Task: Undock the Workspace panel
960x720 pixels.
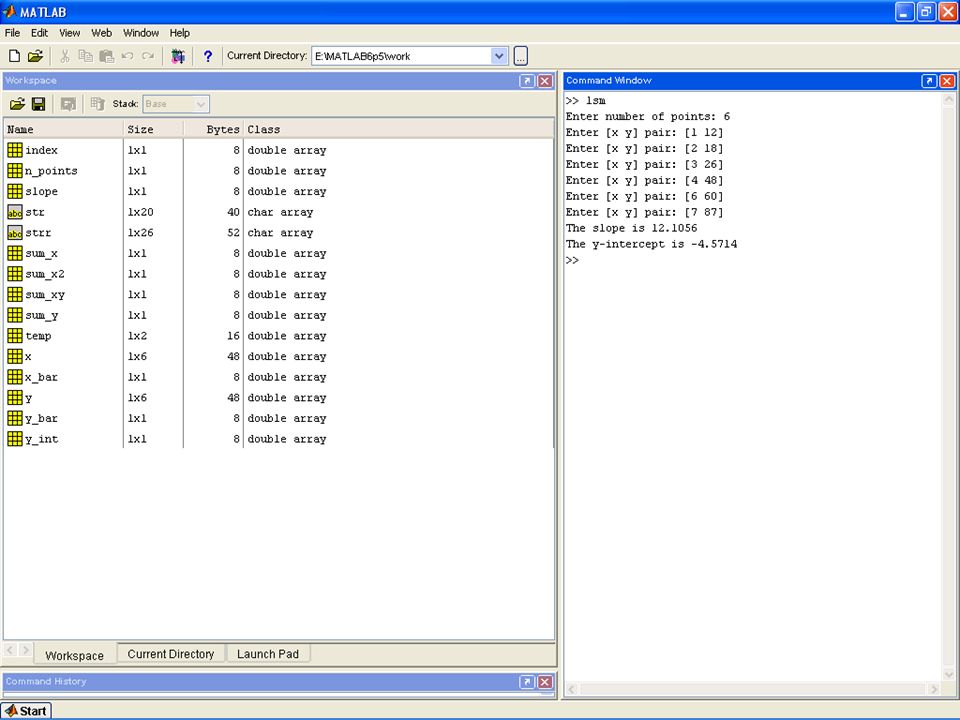Action: [527, 81]
